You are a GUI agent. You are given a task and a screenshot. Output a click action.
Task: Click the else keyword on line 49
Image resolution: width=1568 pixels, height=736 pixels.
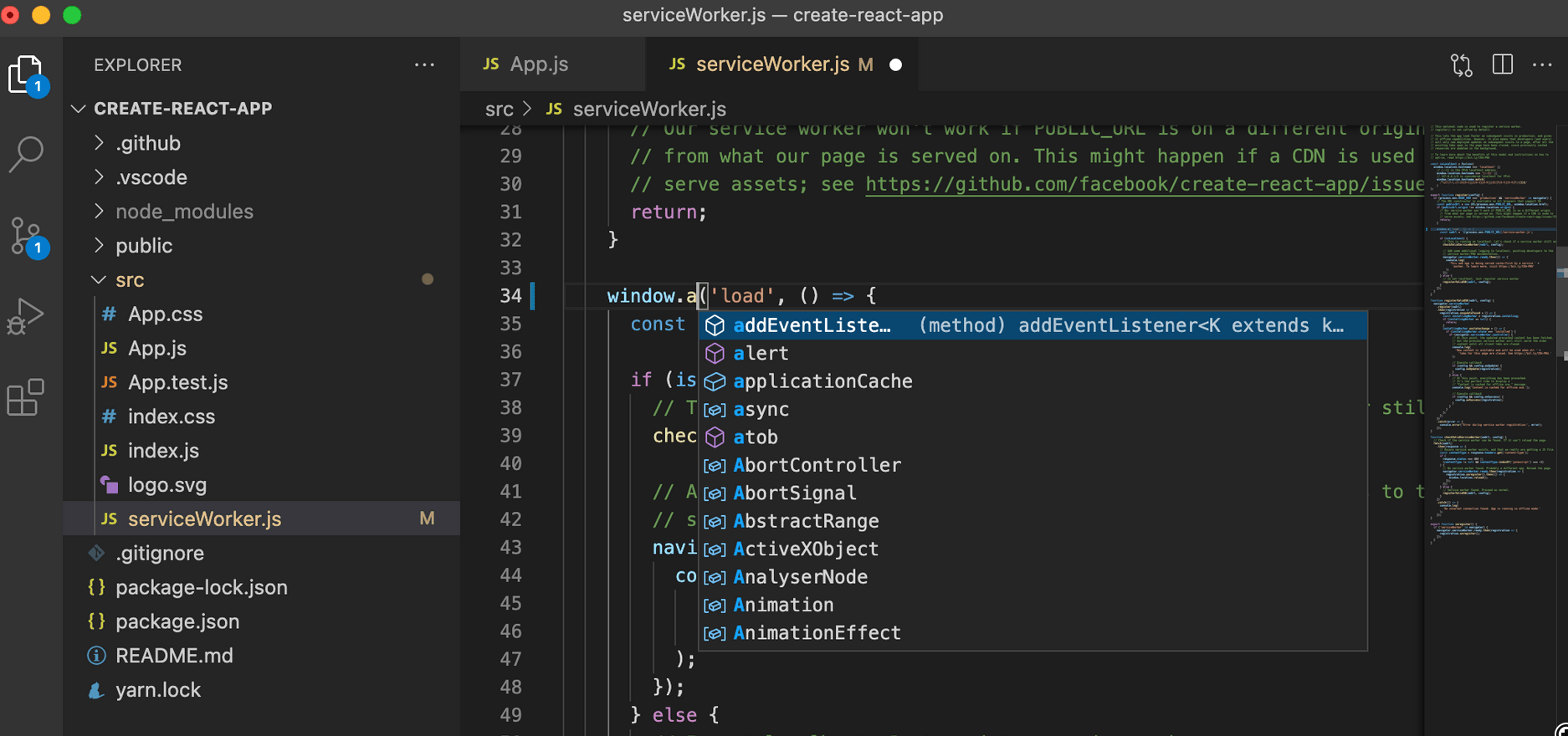(674, 715)
